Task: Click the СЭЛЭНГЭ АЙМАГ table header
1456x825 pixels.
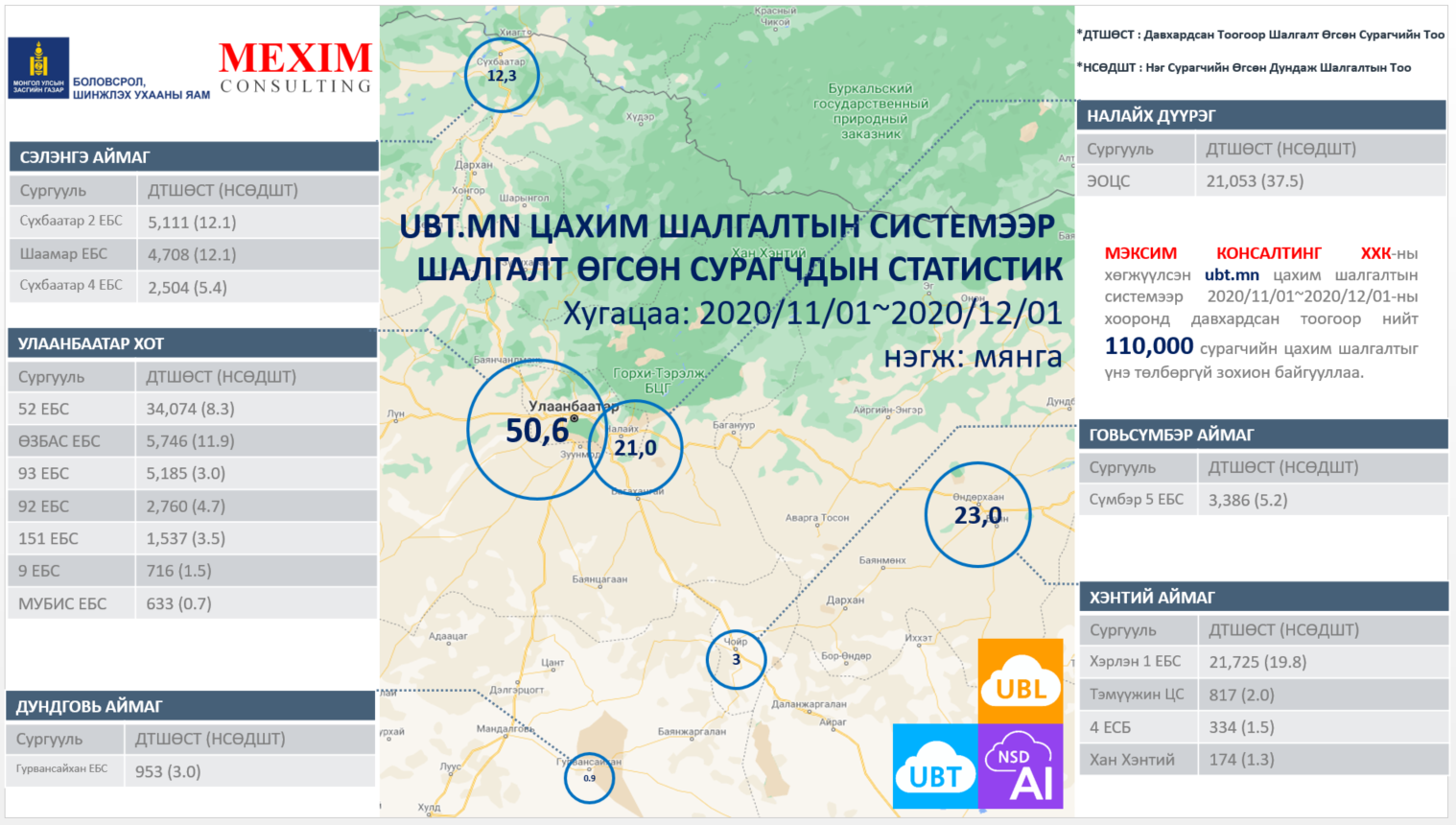Action: tap(194, 156)
